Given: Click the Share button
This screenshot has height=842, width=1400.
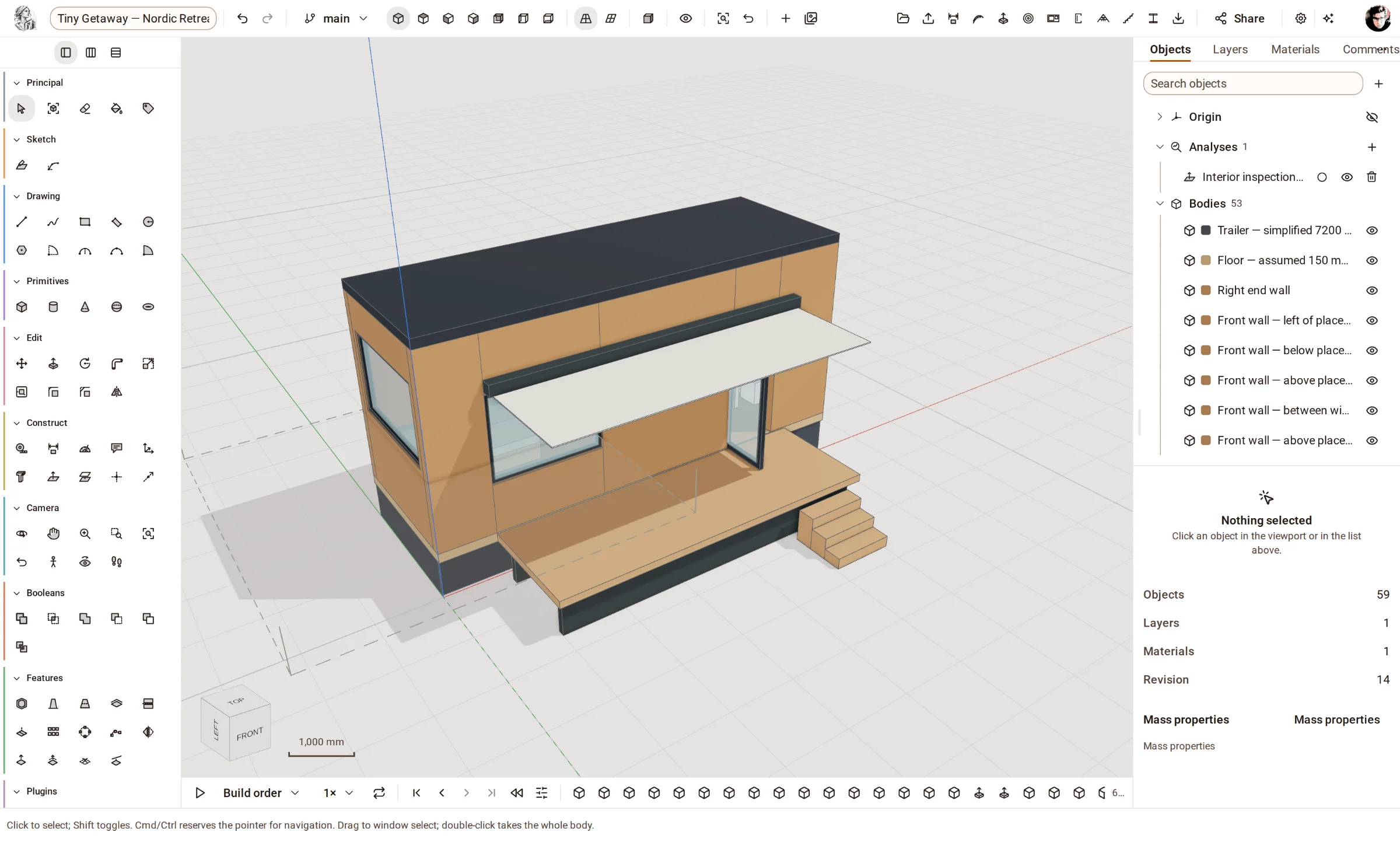Looking at the screenshot, I should [x=1240, y=19].
